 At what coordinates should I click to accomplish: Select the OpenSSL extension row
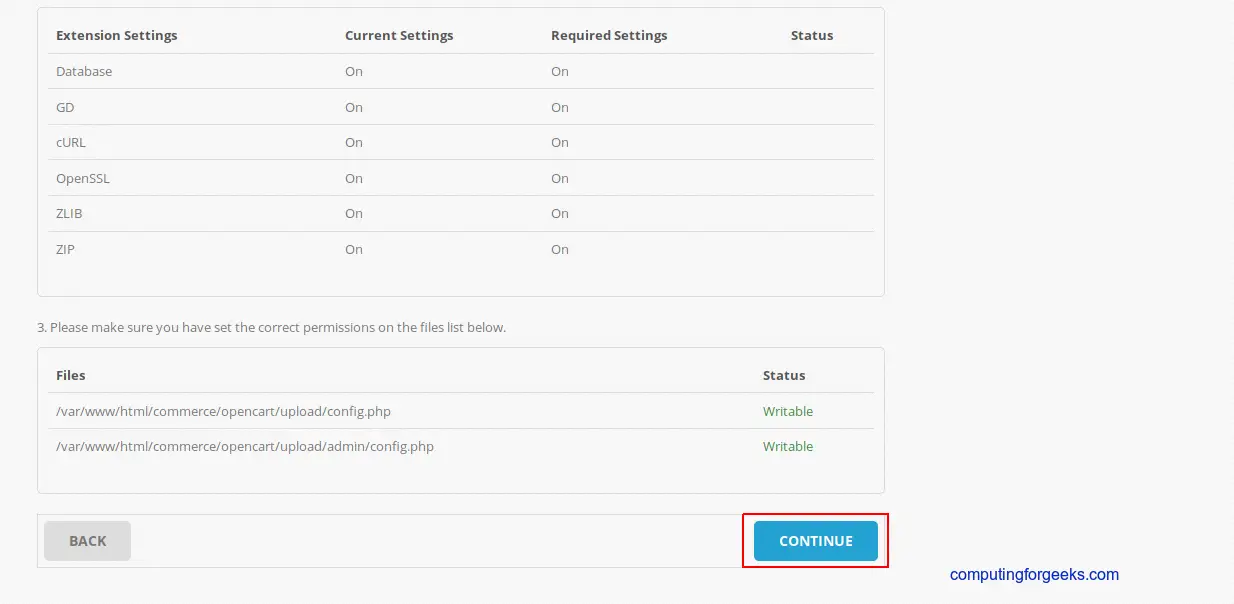click(x=83, y=178)
